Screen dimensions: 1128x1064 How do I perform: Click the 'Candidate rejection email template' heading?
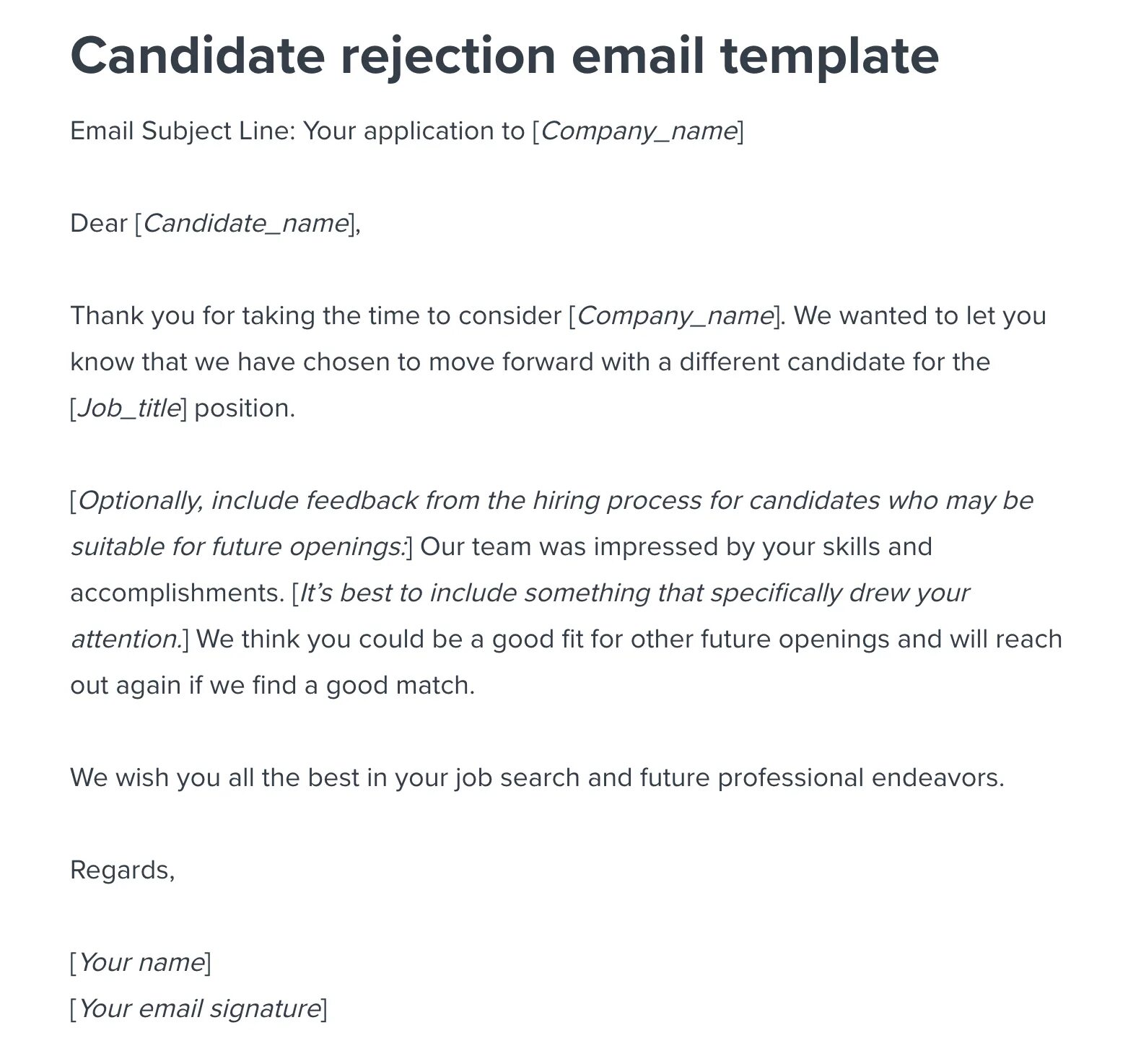504,56
